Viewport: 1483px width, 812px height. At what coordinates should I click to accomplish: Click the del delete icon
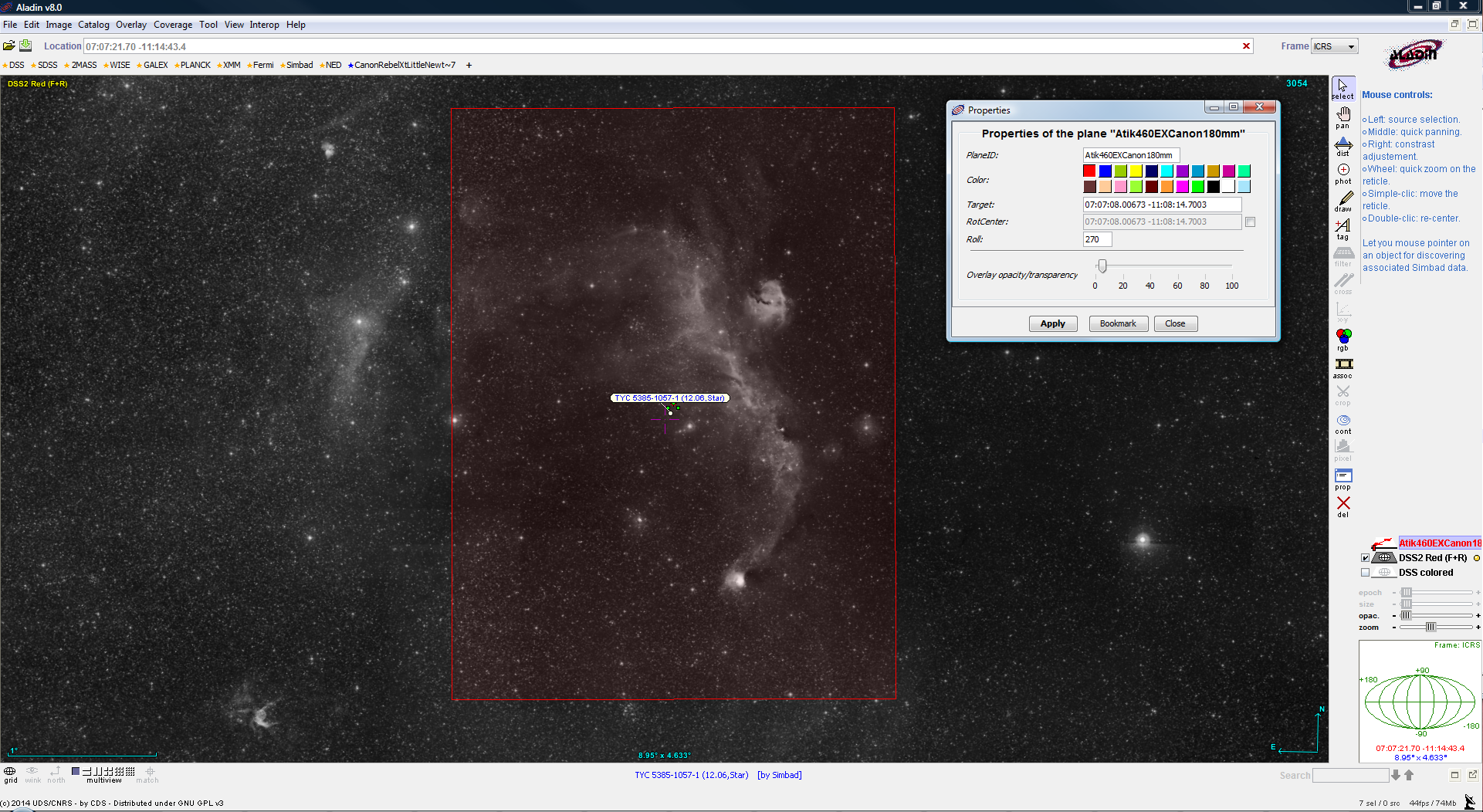coord(1343,506)
